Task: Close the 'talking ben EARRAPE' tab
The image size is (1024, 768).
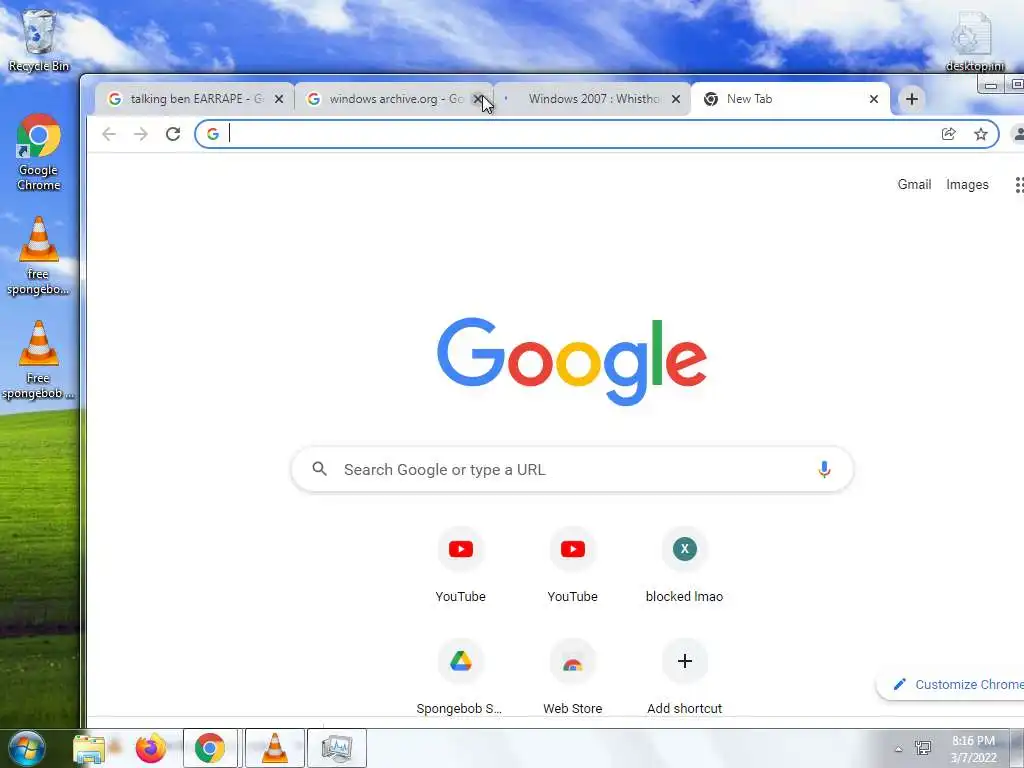Action: 279,99
